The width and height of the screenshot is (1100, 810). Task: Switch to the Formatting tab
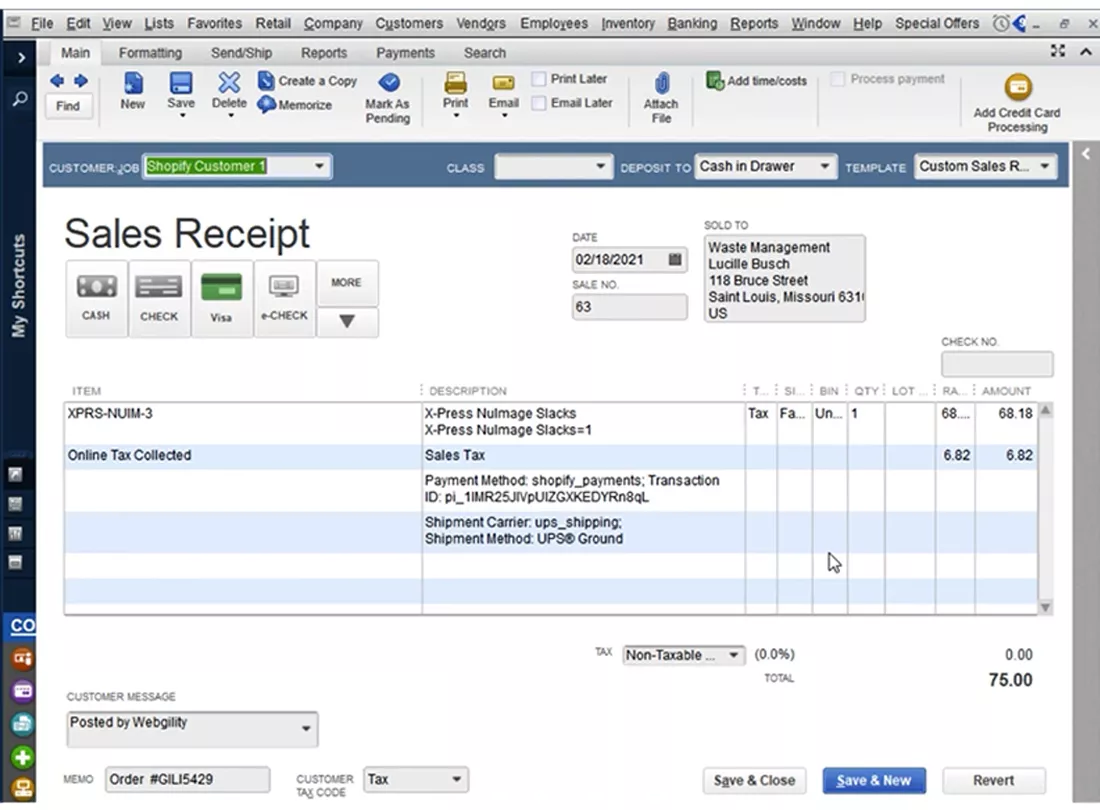(150, 53)
